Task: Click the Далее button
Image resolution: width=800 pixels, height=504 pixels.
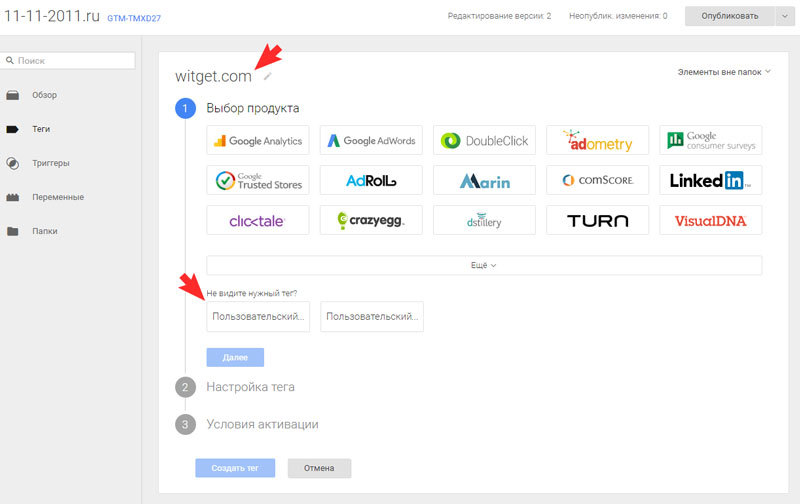Action: (235, 358)
